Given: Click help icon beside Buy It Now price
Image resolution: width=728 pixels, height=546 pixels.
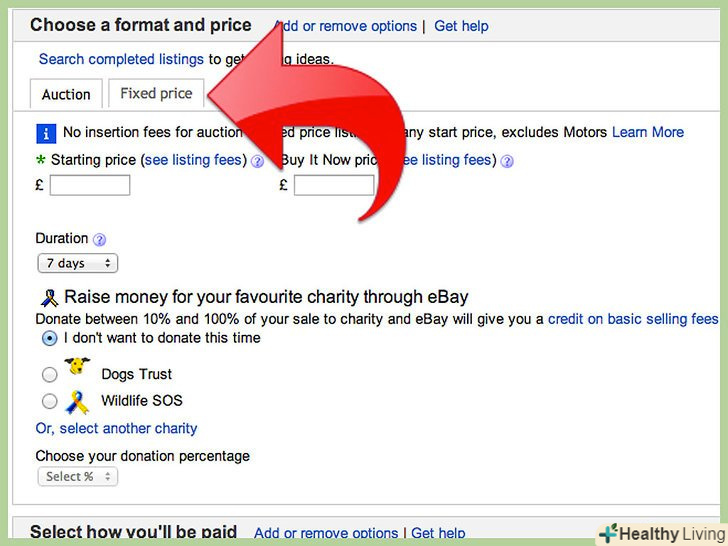Looking at the screenshot, I should (507, 161).
